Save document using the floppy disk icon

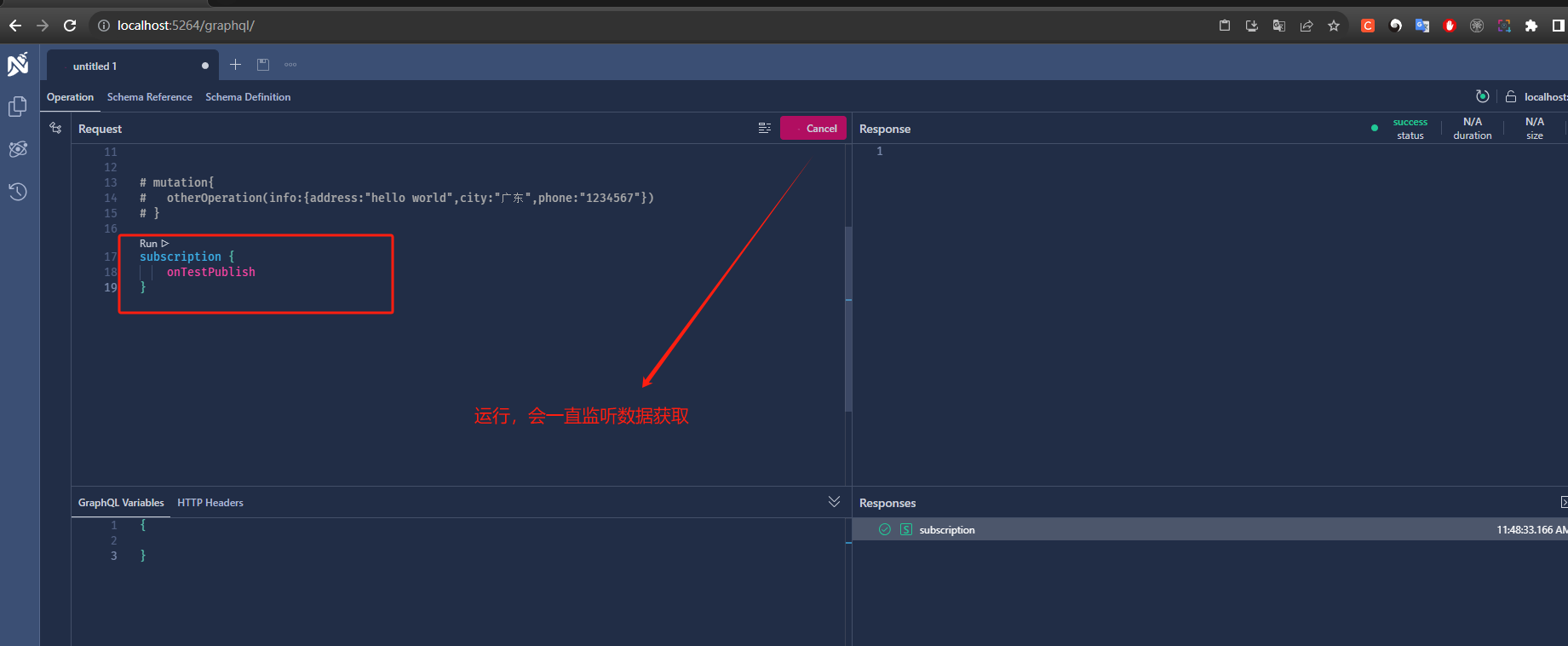(263, 65)
